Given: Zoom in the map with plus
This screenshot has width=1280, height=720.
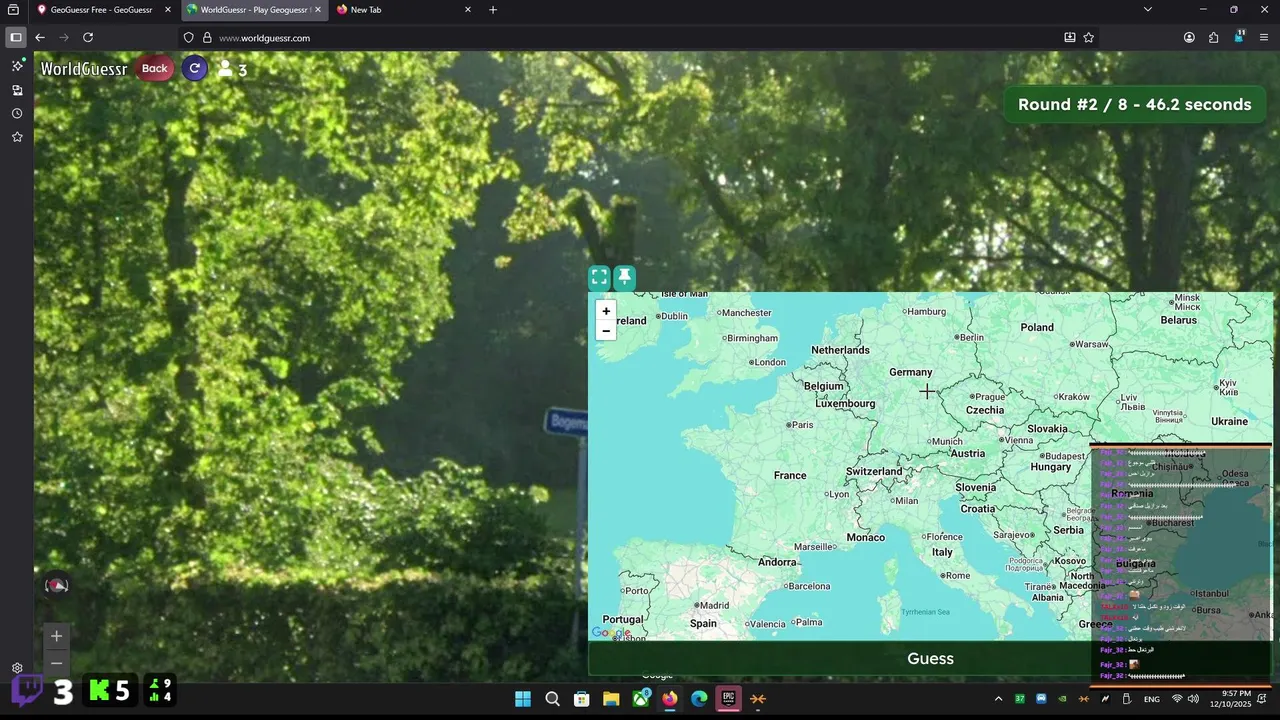Looking at the screenshot, I should pos(606,311).
